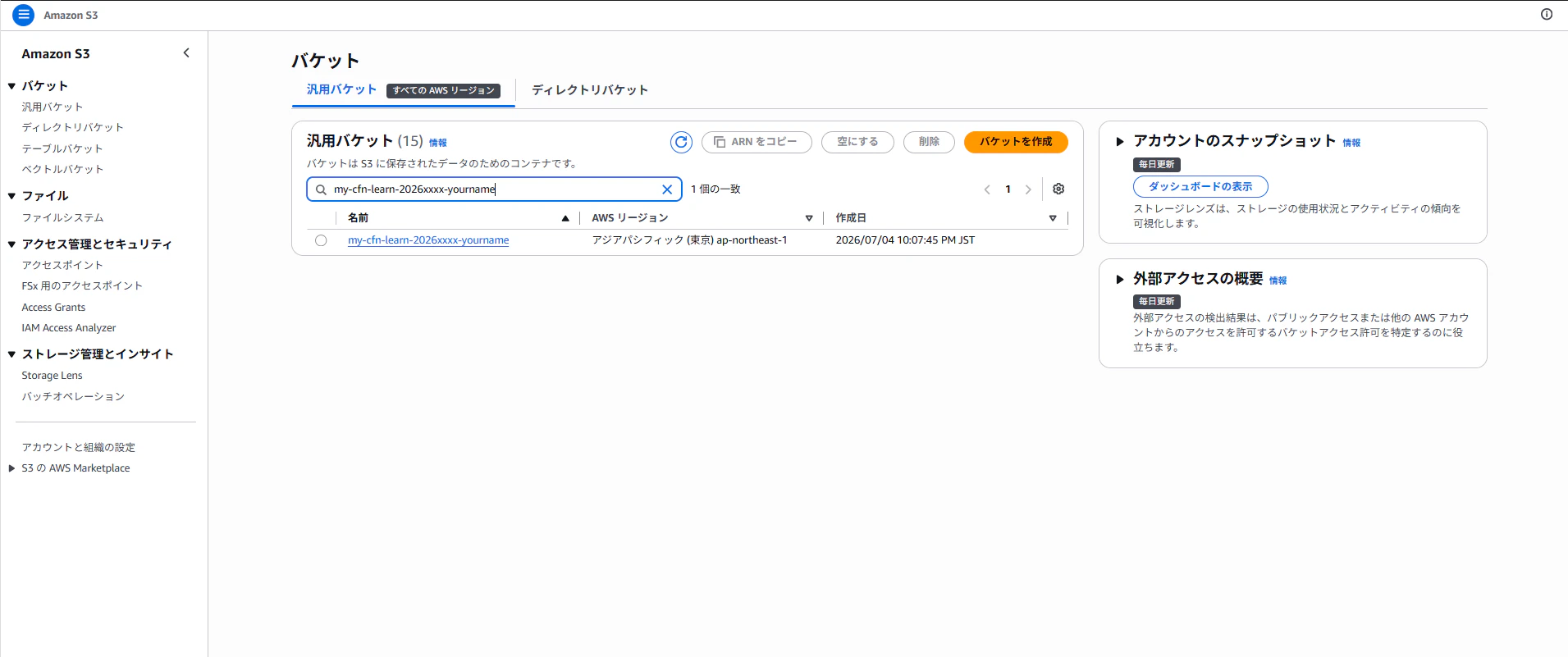Expand 外部アクセスの概要 panel

[x=1119, y=280]
